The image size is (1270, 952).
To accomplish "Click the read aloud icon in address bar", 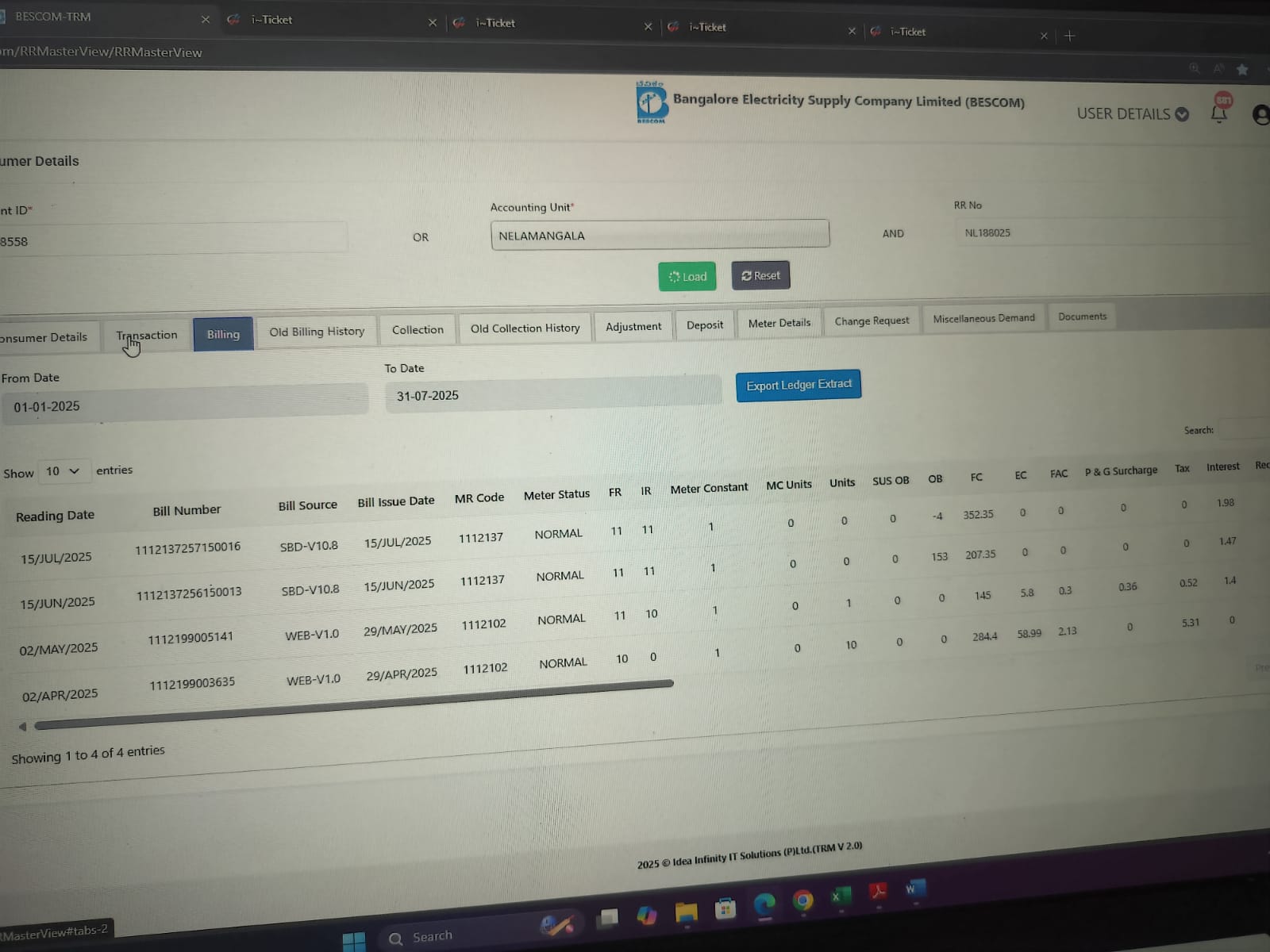I will pos(1218,69).
